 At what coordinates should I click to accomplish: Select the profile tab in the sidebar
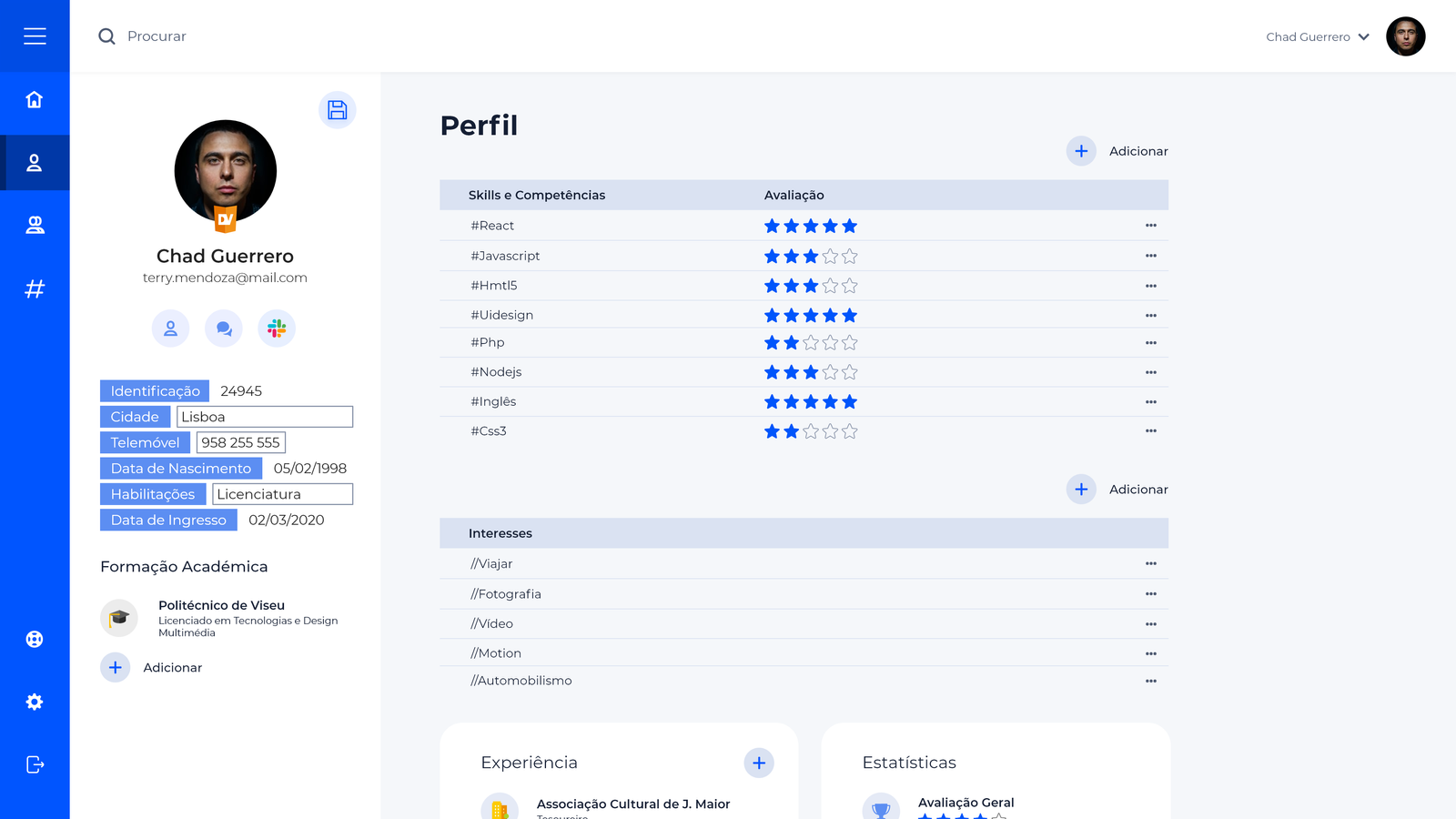pyautogui.click(x=35, y=163)
